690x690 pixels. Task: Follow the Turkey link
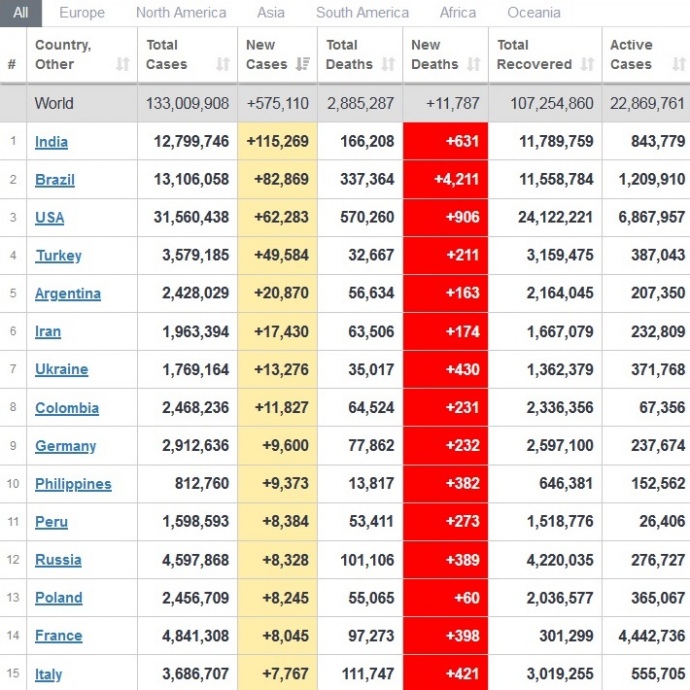58,256
